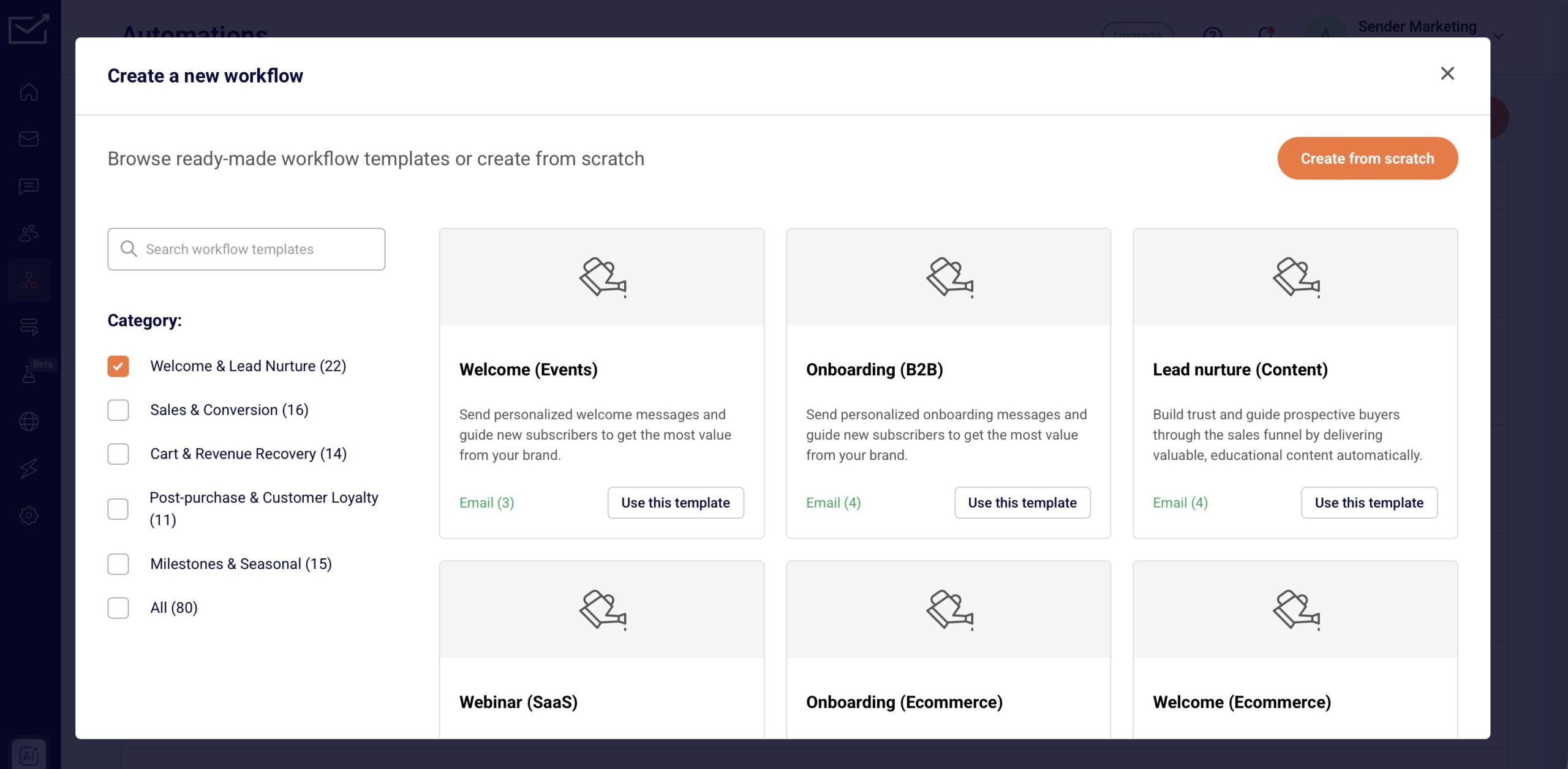Viewport: 1568px width, 769px height.
Task: Close the Create a new workflow dialog
Action: click(x=1447, y=73)
